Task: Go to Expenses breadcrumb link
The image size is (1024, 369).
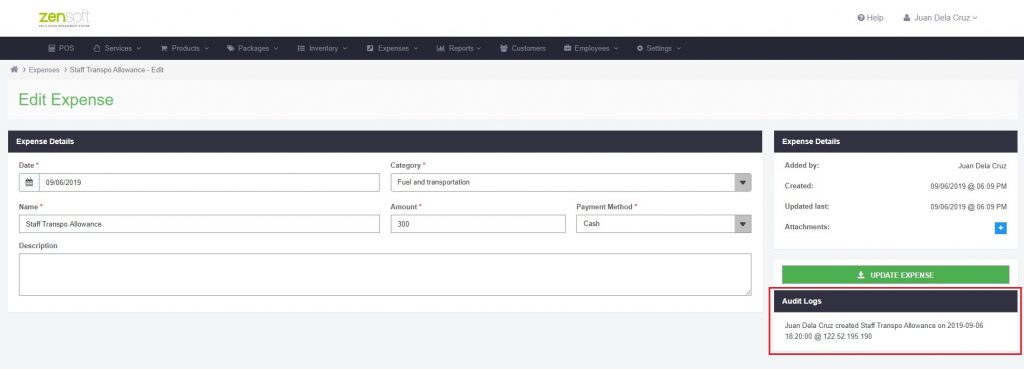Action: (x=44, y=69)
